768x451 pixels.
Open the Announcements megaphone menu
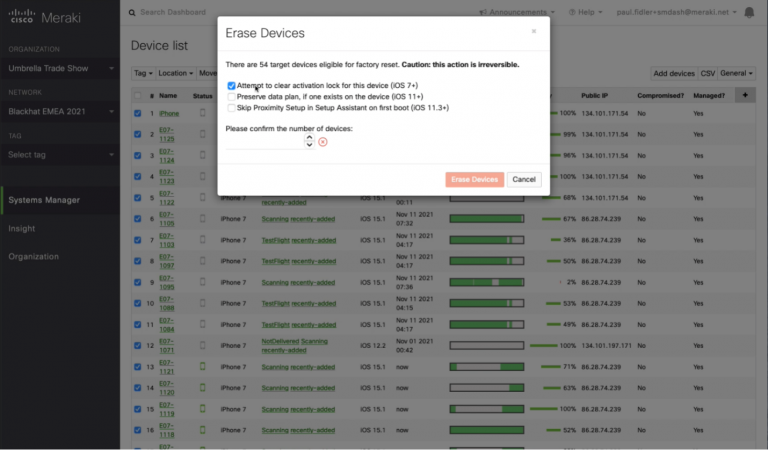(484, 13)
